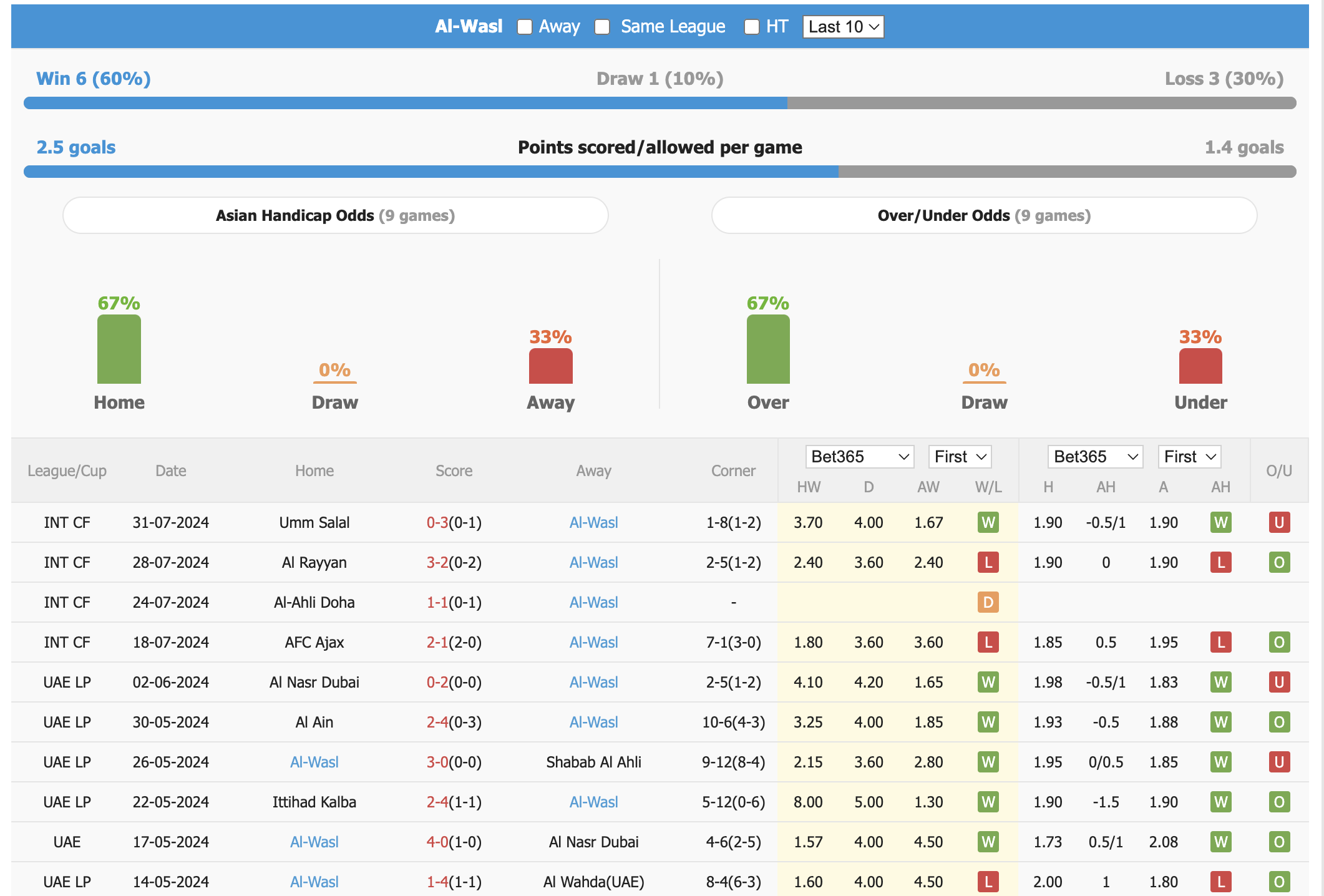
Task: Click the red U badge on 31-07-2024 row
Action: pos(1279,522)
